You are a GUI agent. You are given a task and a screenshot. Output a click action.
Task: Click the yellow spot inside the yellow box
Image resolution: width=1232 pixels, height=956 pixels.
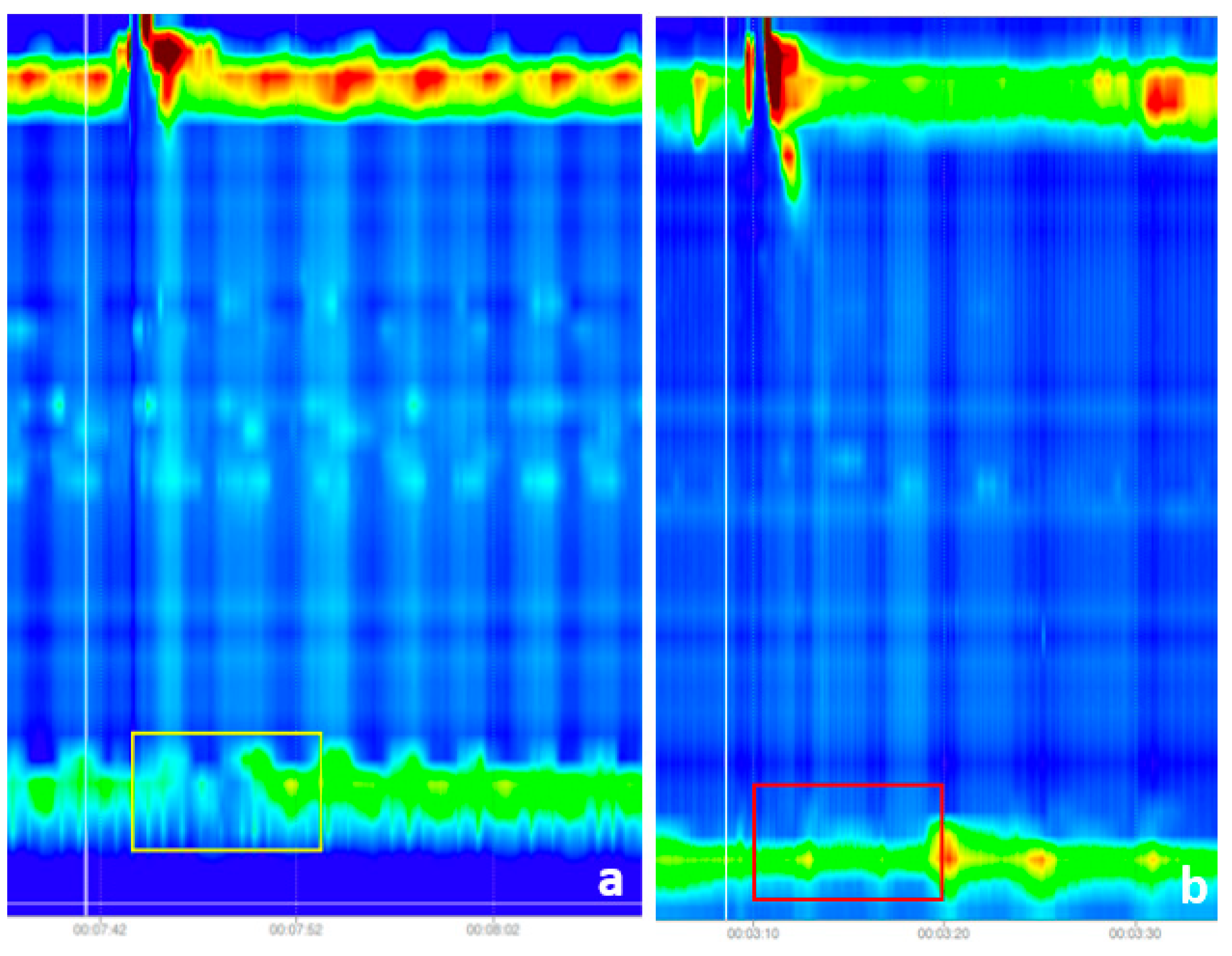[291, 786]
